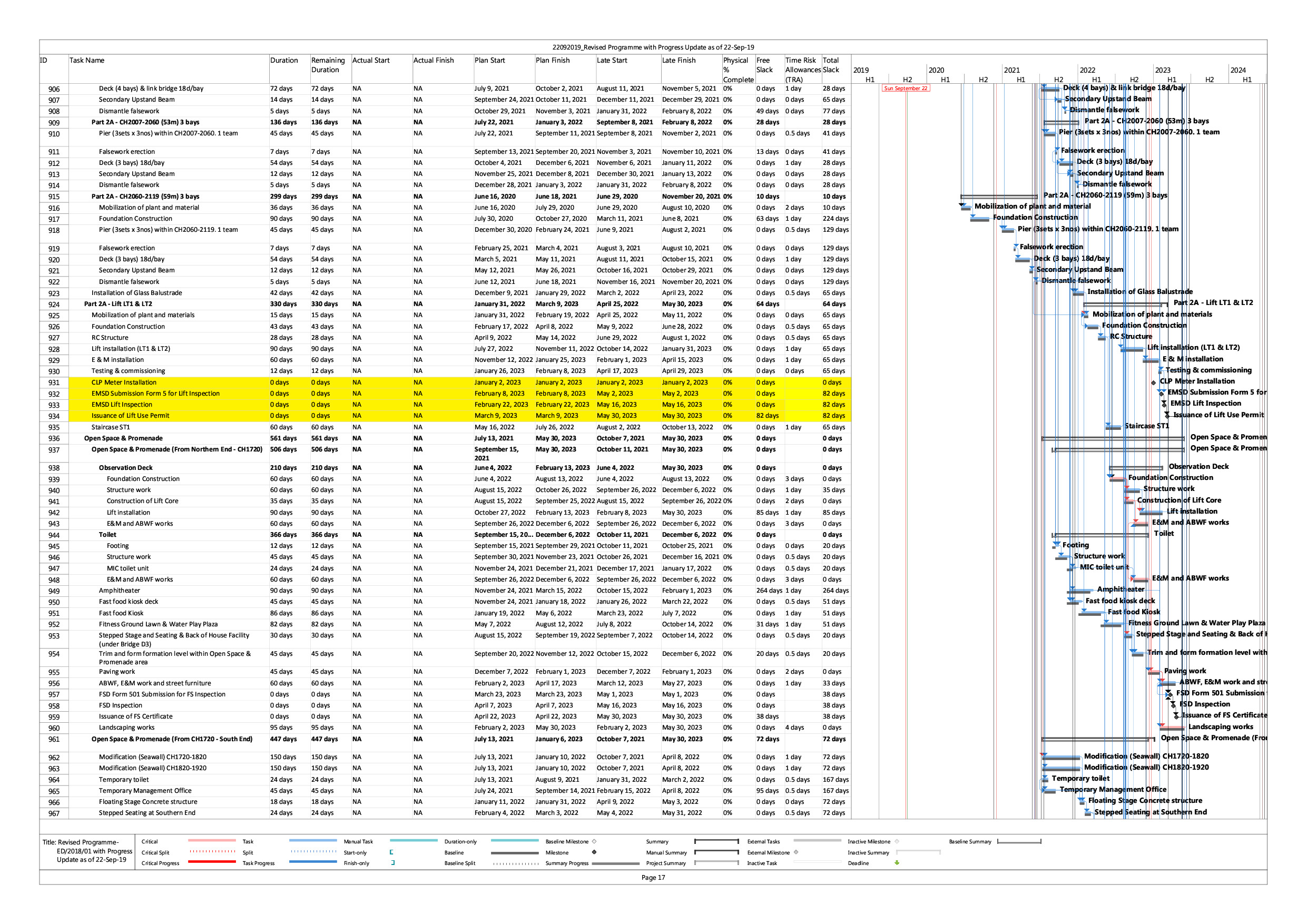
Task: Select row 931 CLP Meter Installation
Action: pyautogui.click(x=124, y=382)
